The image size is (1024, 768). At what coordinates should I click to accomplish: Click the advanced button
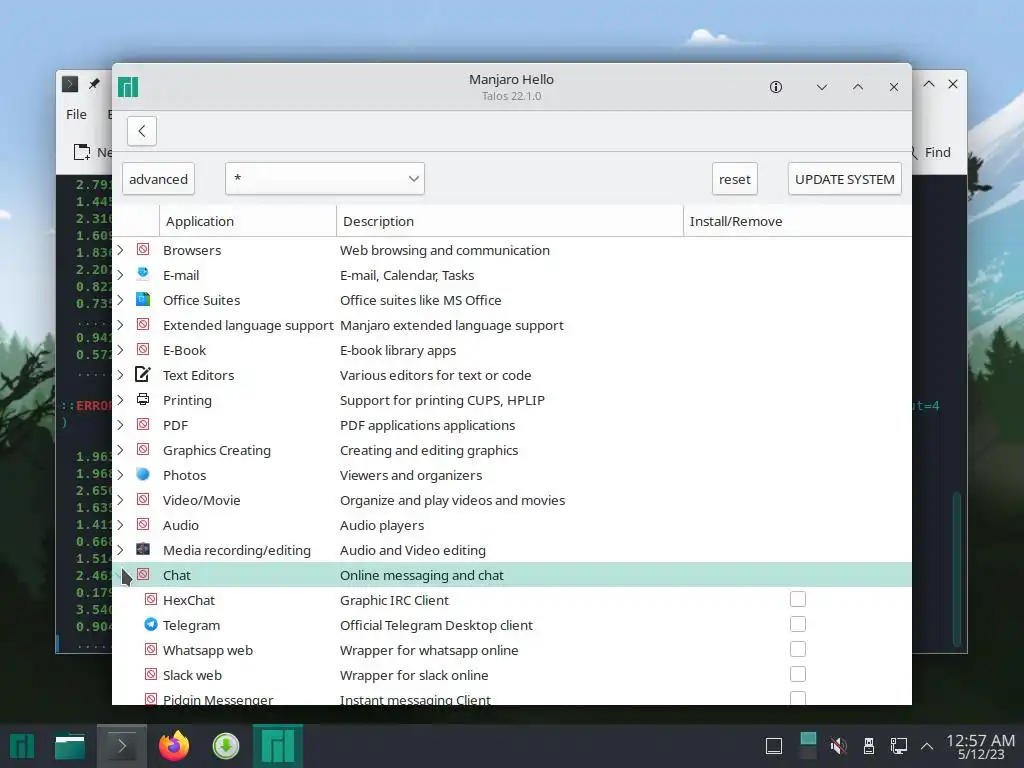point(158,179)
